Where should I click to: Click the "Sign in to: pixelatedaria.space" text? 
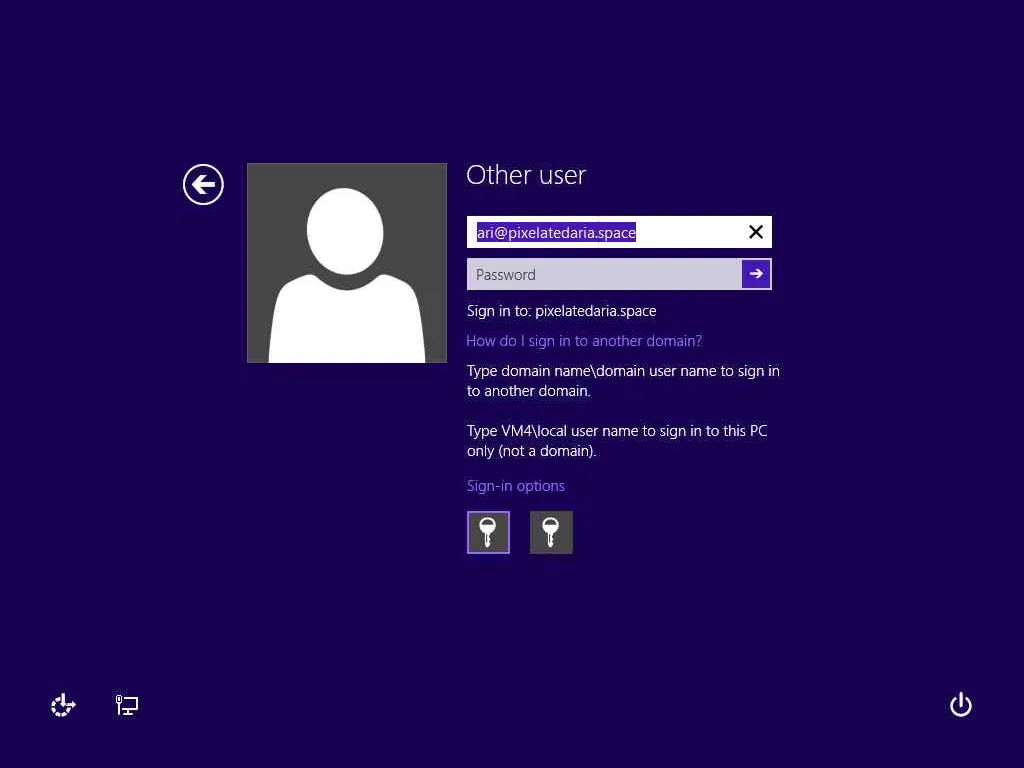tap(562, 311)
